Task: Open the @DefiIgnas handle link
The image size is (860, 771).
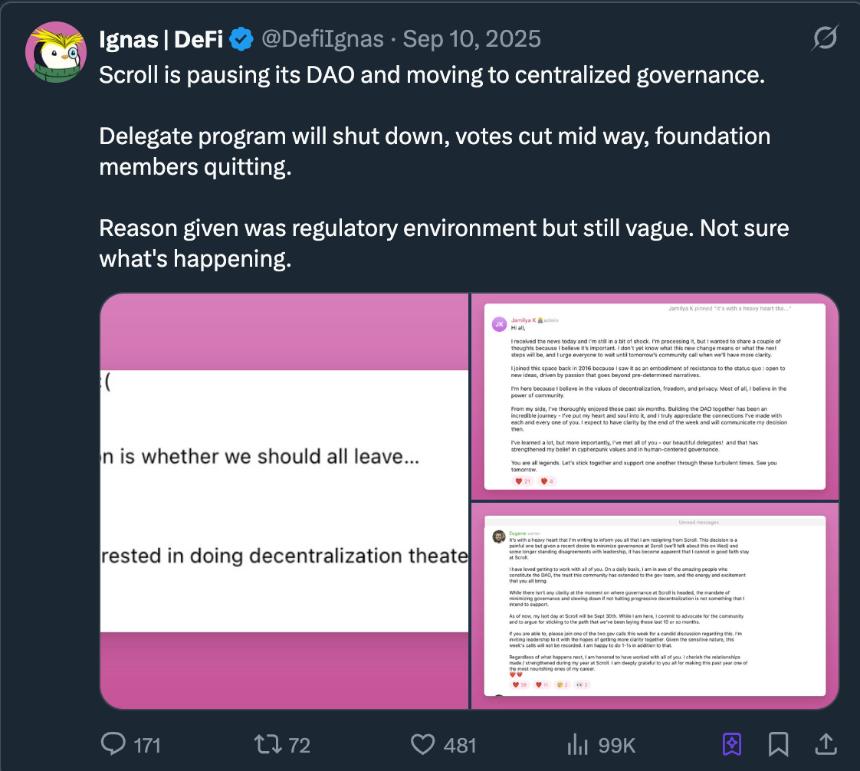Action: click(322, 39)
